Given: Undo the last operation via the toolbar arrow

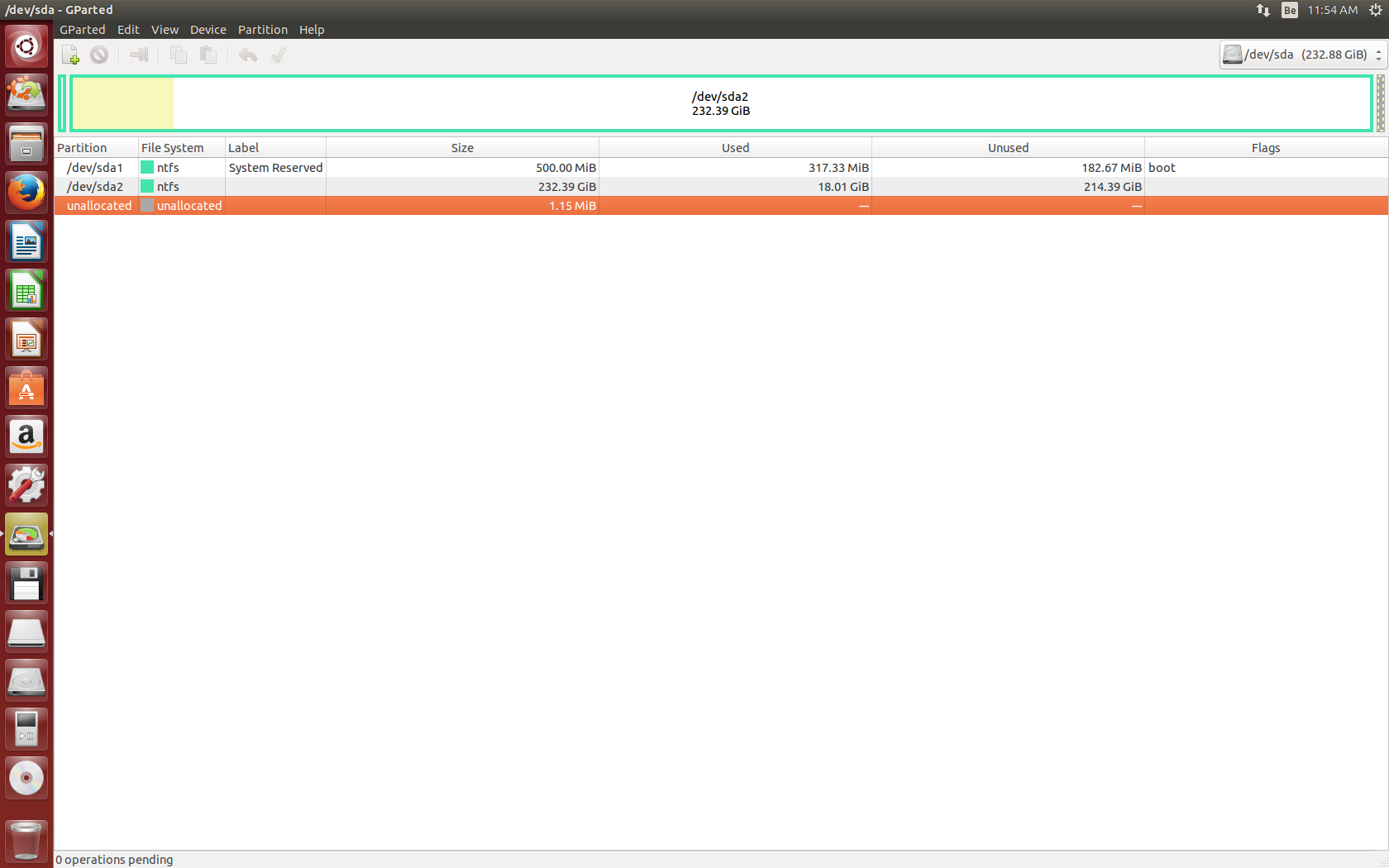Looking at the screenshot, I should [248, 55].
